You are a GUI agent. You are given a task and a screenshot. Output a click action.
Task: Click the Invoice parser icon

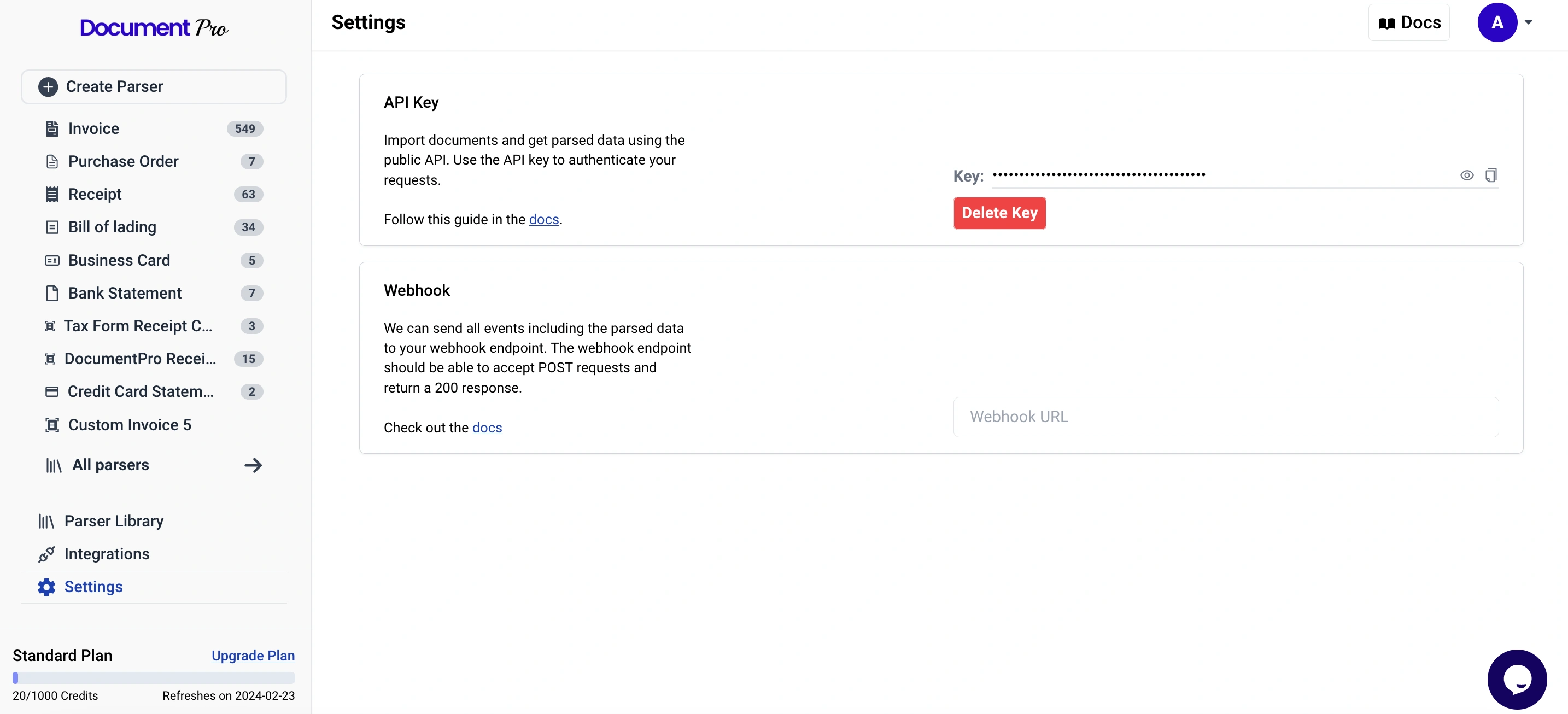point(51,128)
